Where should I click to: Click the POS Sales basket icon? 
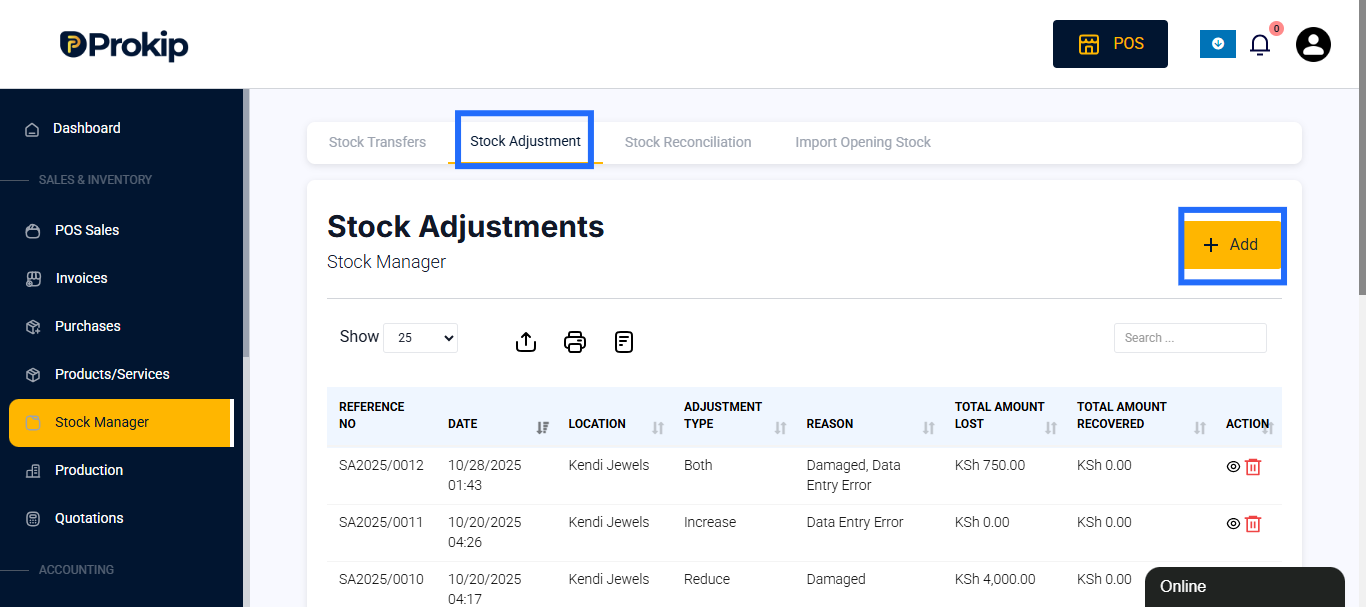coord(33,231)
